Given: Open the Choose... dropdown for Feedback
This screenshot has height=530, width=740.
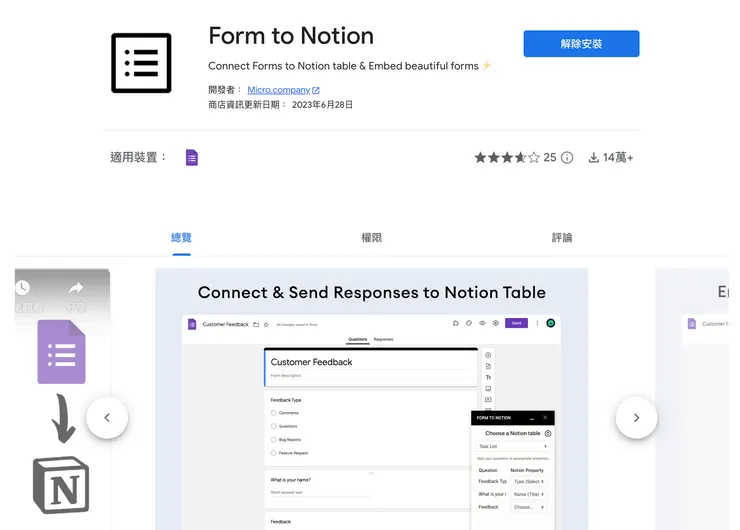Looking at the screenshot, I should 529,507.
